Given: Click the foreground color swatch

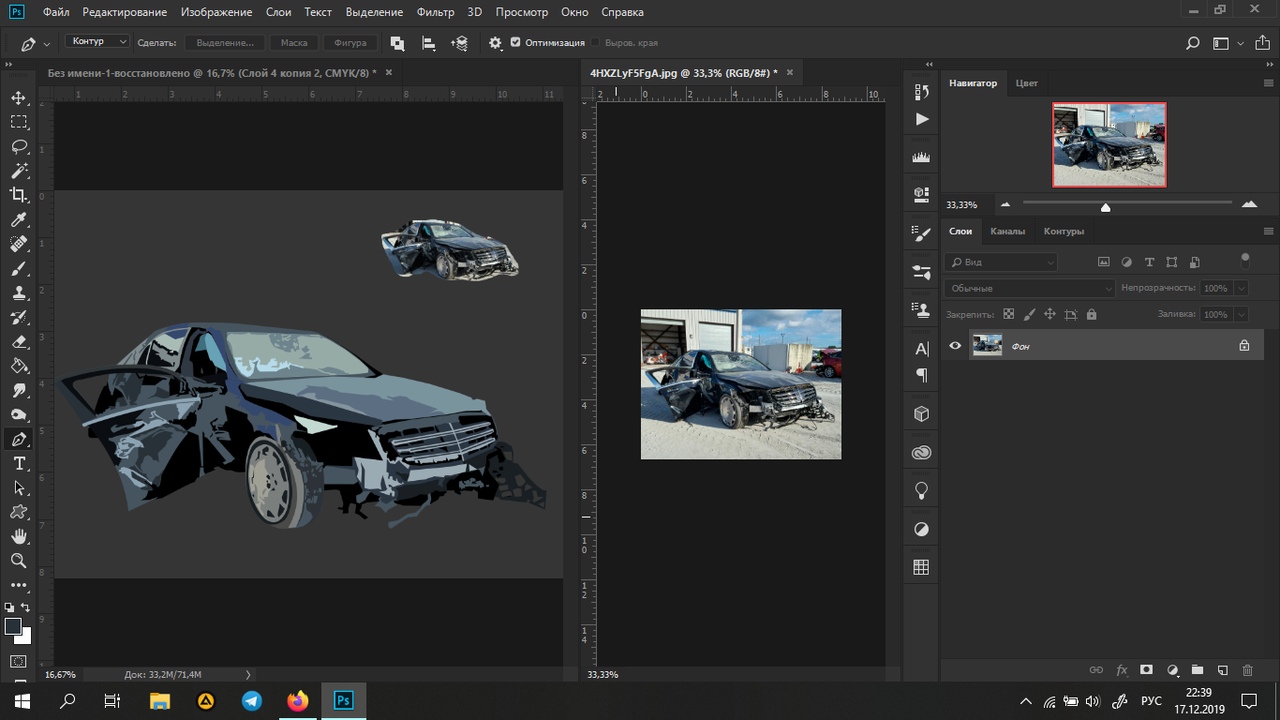Looking at the screenshot, I should [13, 627].
